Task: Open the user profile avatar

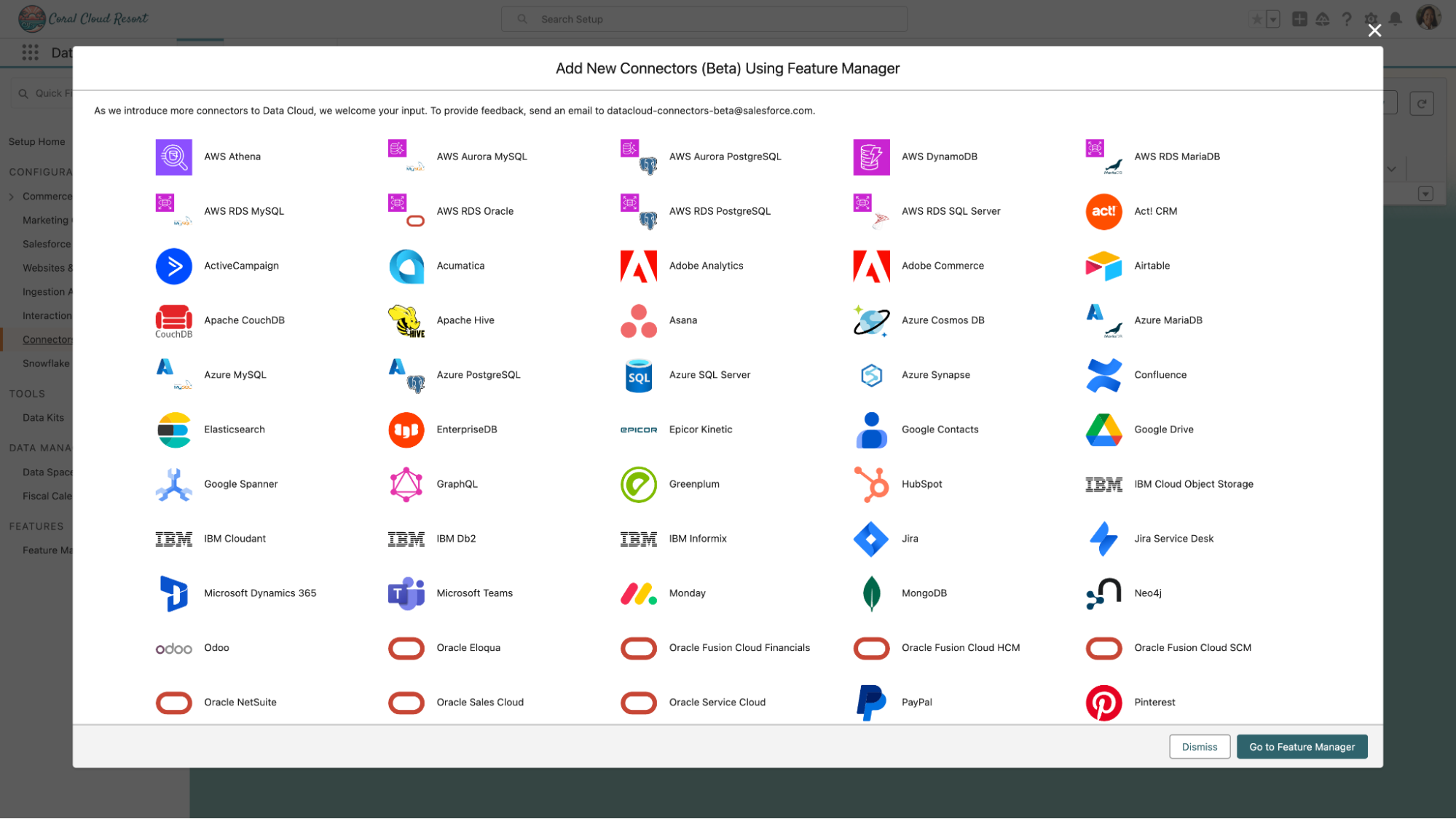Action: (x=1428, y=17)
